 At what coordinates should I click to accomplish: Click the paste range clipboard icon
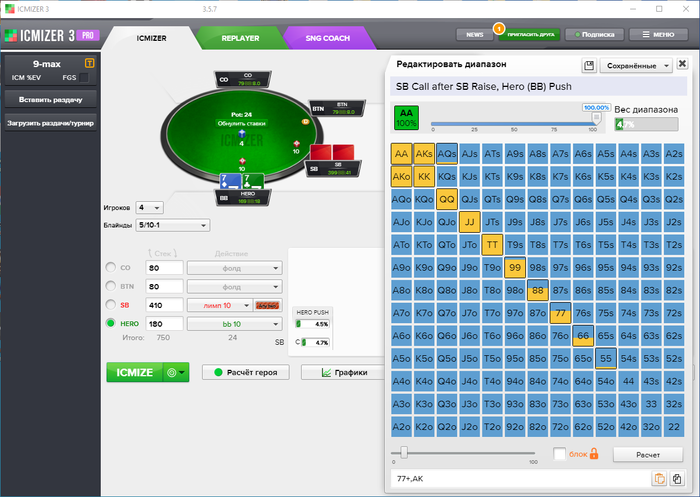tap(659, 479)
